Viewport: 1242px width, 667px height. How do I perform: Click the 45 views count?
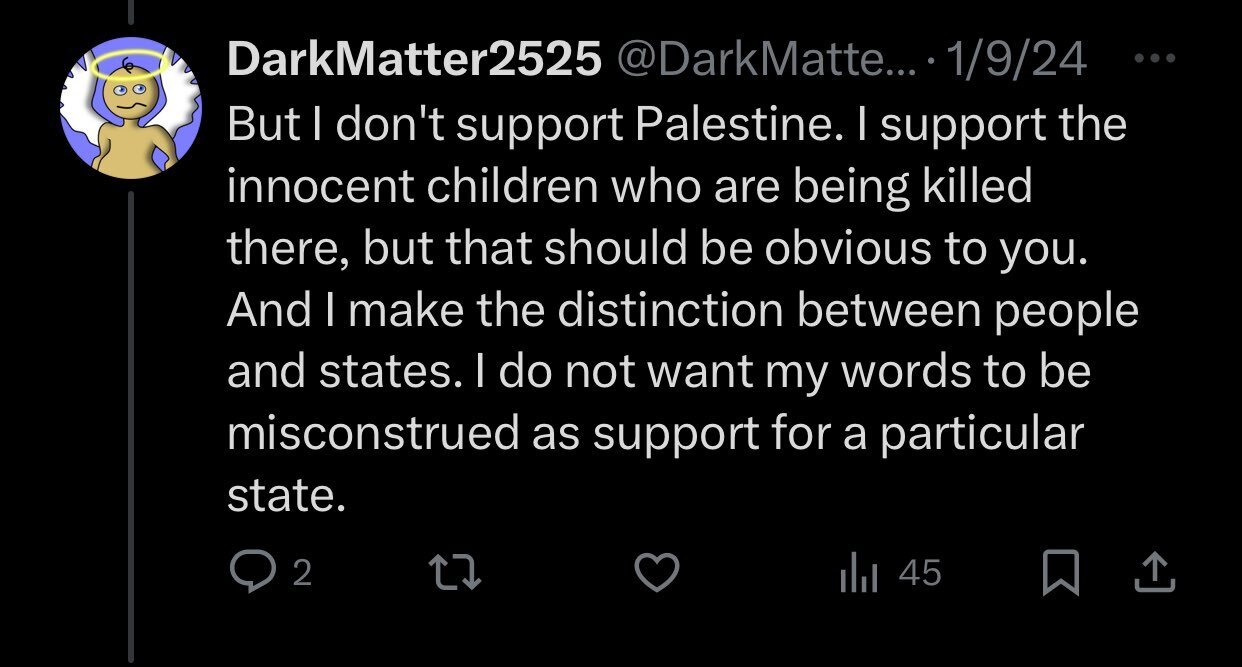920,573
